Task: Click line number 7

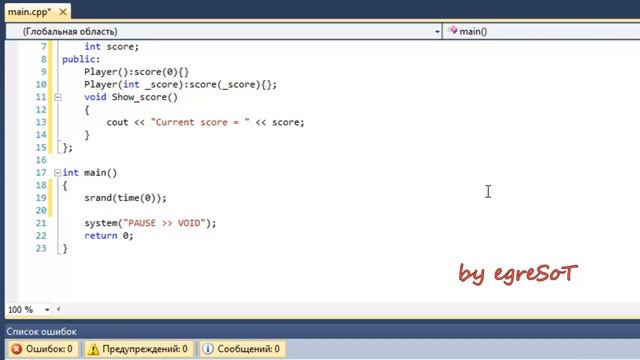Action: pos(43,47)
